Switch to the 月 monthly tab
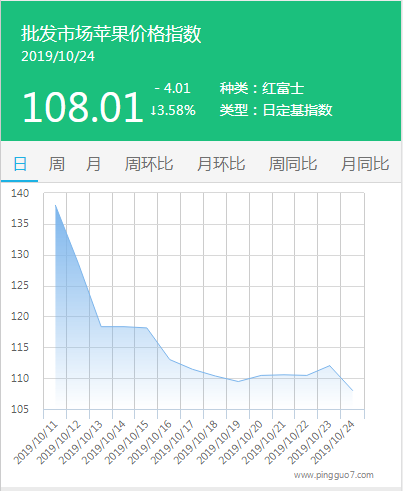 coord(93,164)
